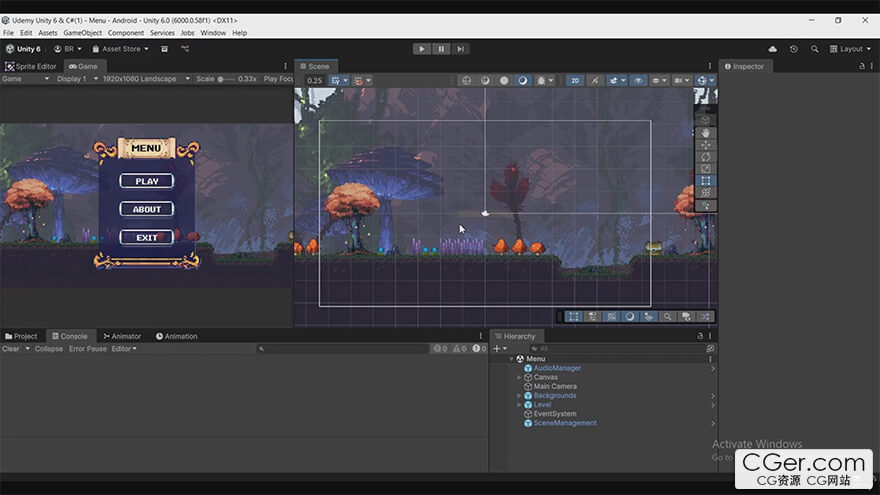Open the Component menu
The image size is (880, 495).
coord(126,33)
